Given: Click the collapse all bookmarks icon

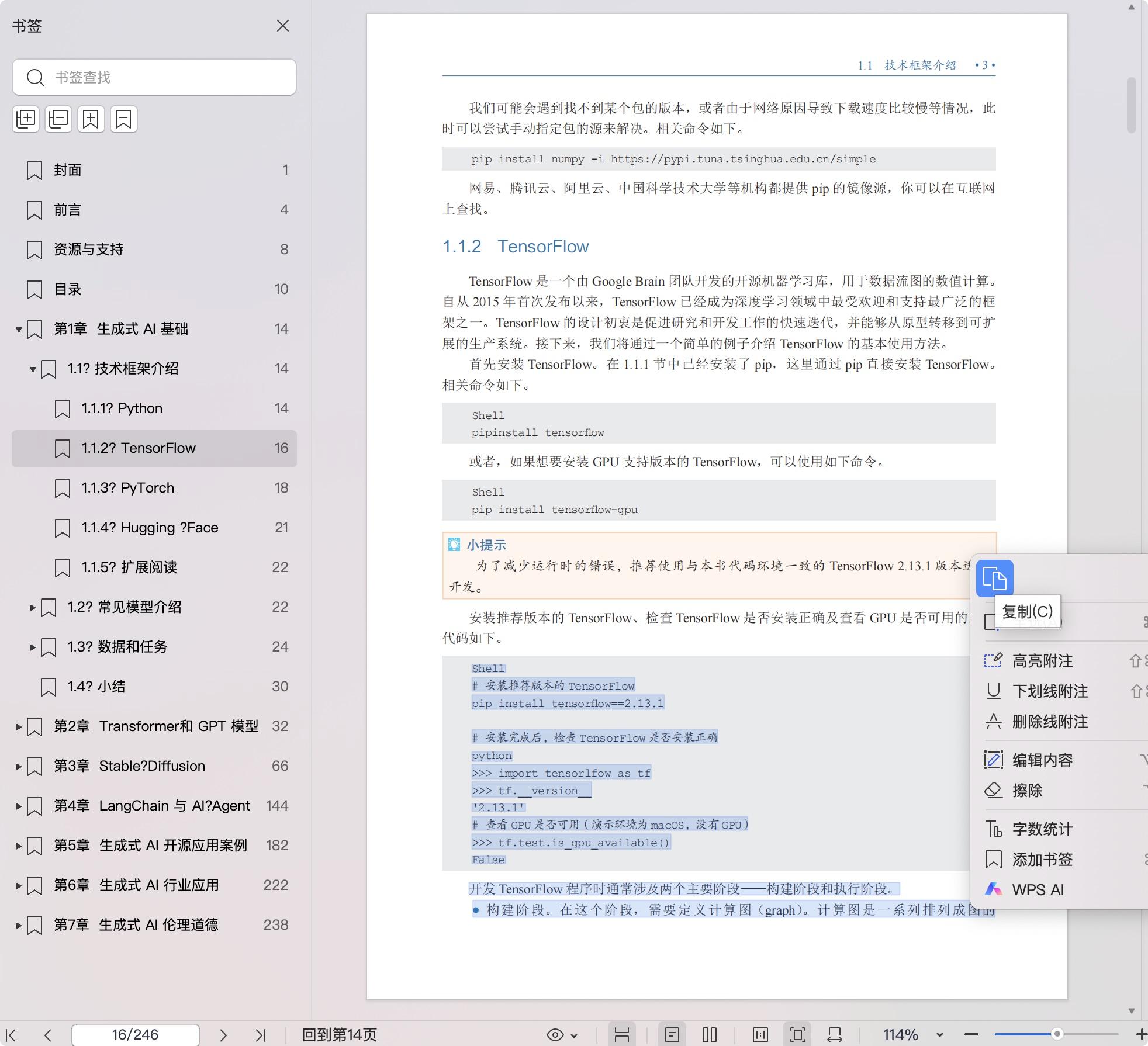Looking at the screenshot, I should [58, 119].
